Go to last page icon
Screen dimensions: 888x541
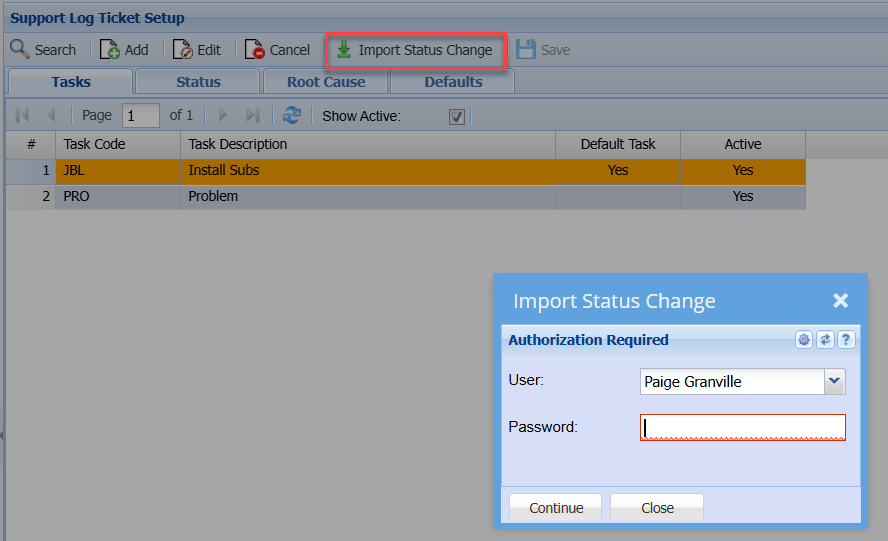tap(253, 116)
